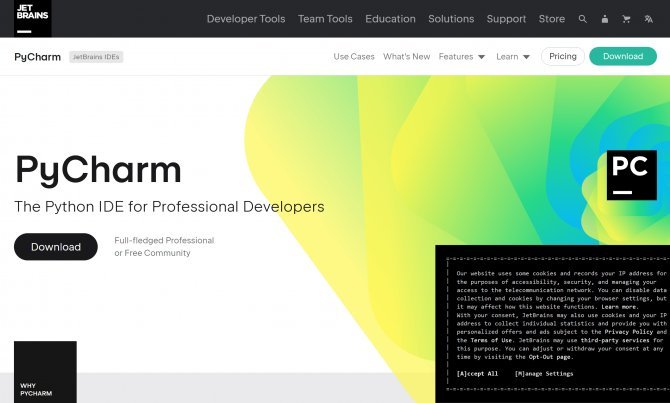Click 'Full-fledged Professional' text

coord(164,241)
